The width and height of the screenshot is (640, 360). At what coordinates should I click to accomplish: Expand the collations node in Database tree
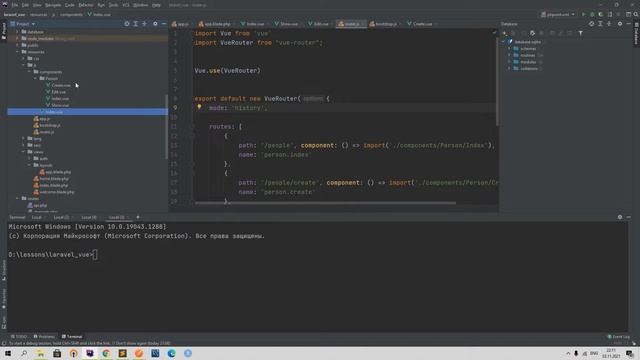pos(509,69)
